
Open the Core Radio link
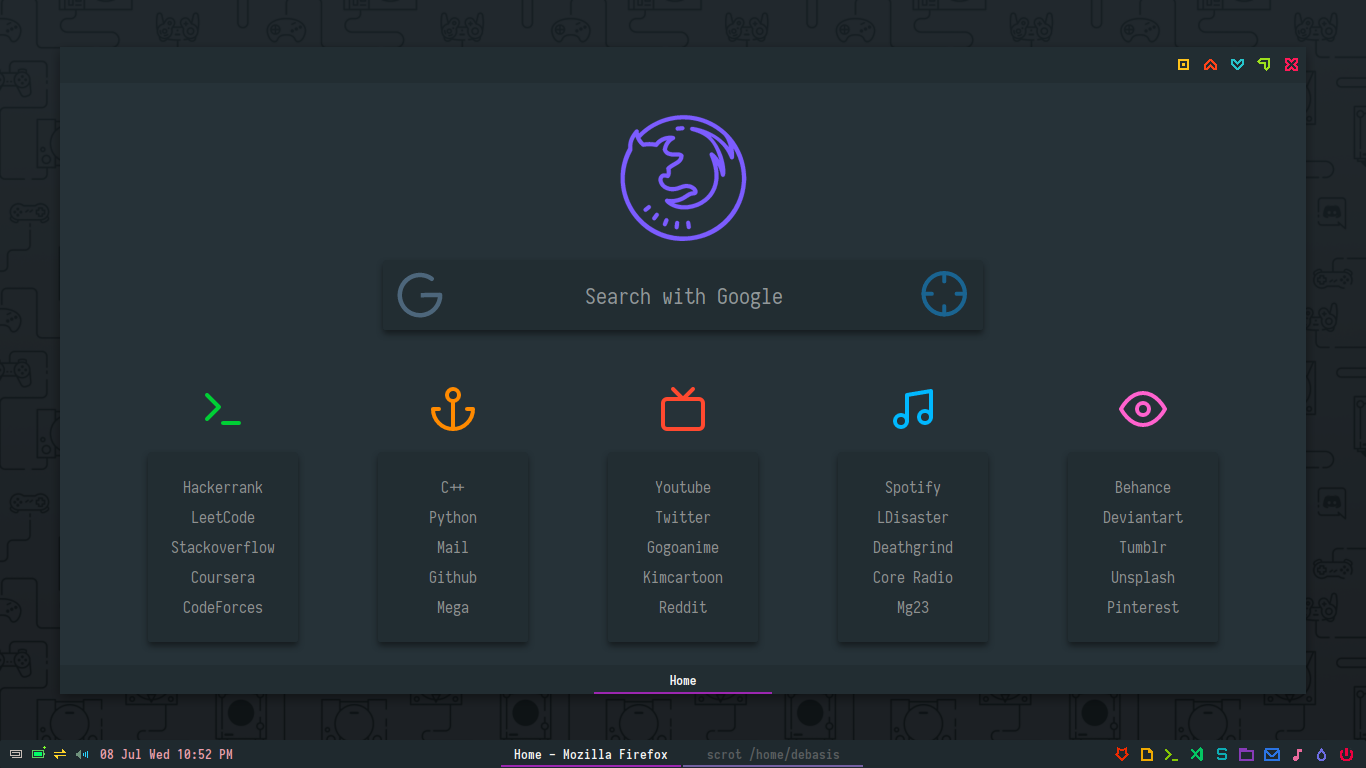point(913,577)
